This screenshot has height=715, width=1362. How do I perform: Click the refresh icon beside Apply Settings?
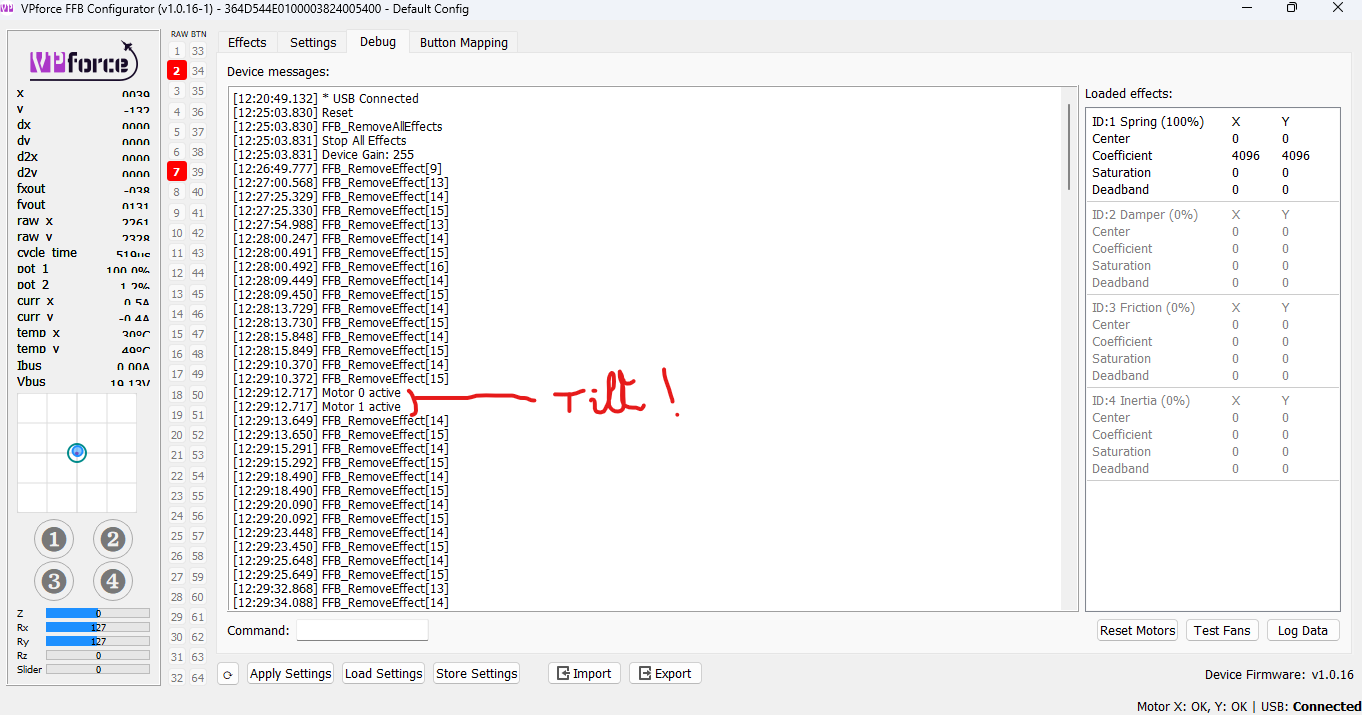(228, 674)
